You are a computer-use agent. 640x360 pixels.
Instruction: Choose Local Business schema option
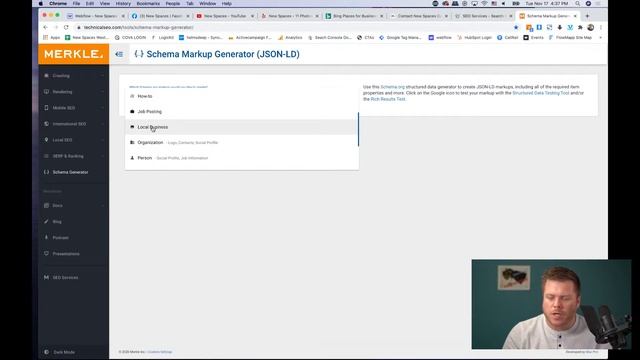pos(242,127)
